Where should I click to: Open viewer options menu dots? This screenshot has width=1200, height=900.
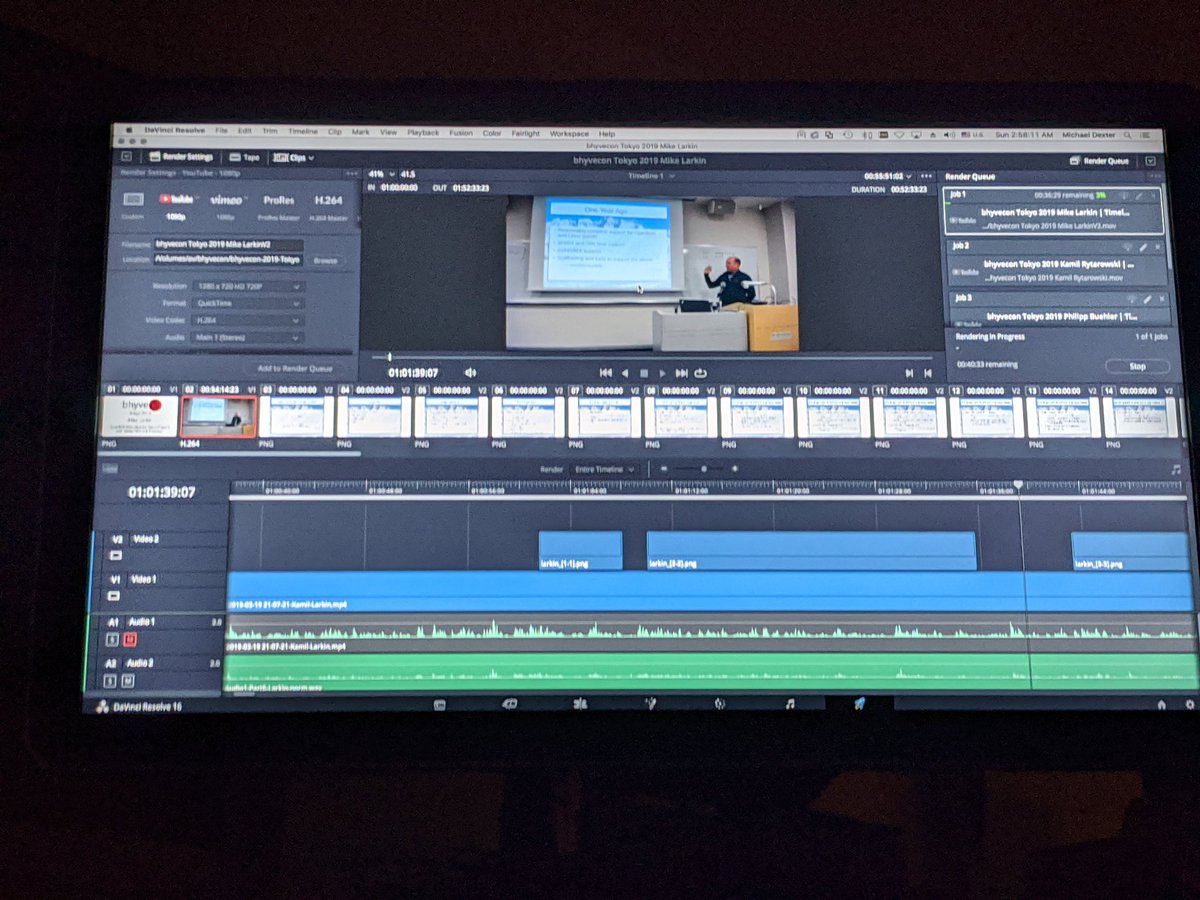pos(927,175)
